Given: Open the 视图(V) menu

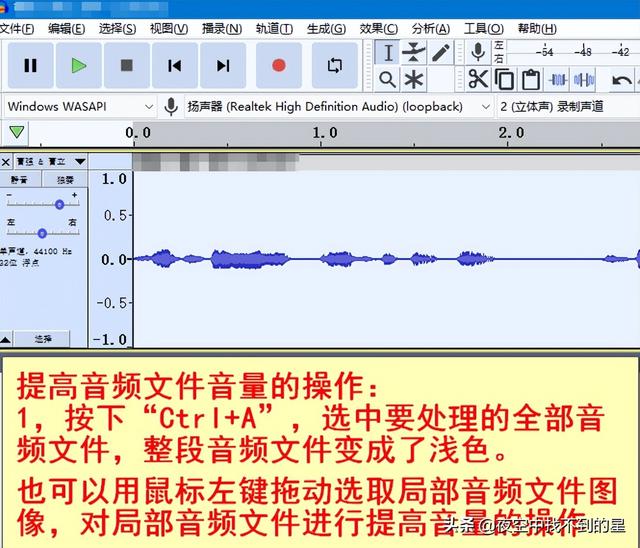Looking at the screenshot, I should pyautogui.click(x=169, y=29).
